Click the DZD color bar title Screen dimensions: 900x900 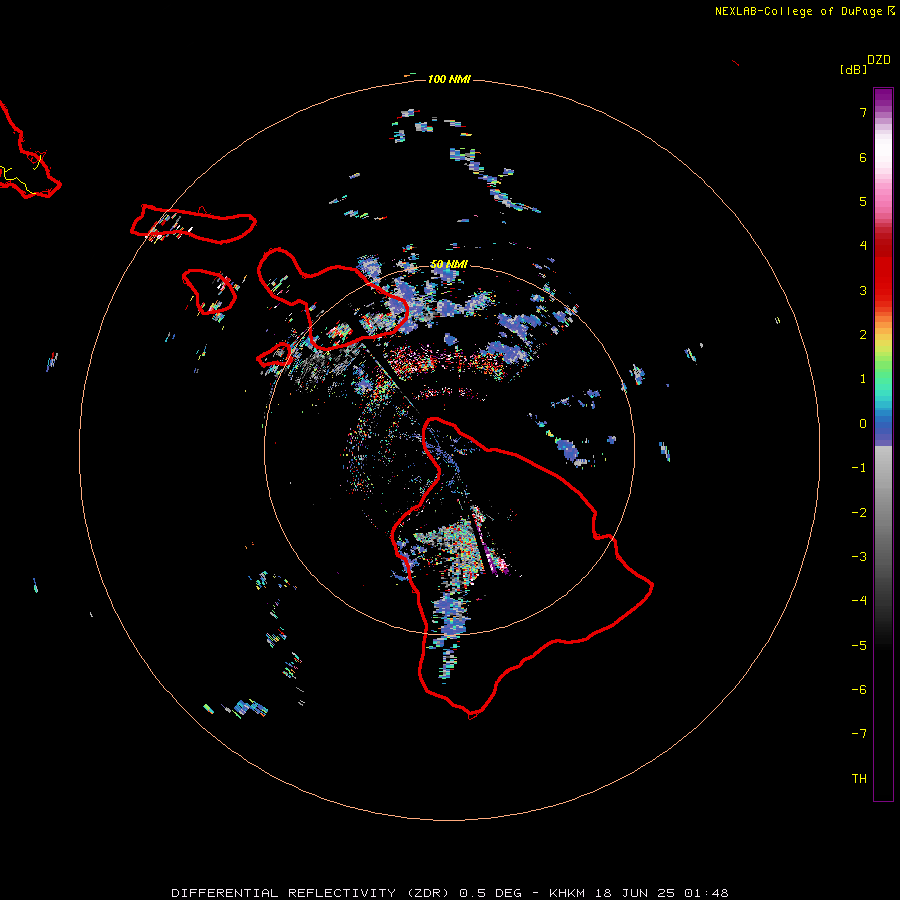coord(879,60)
